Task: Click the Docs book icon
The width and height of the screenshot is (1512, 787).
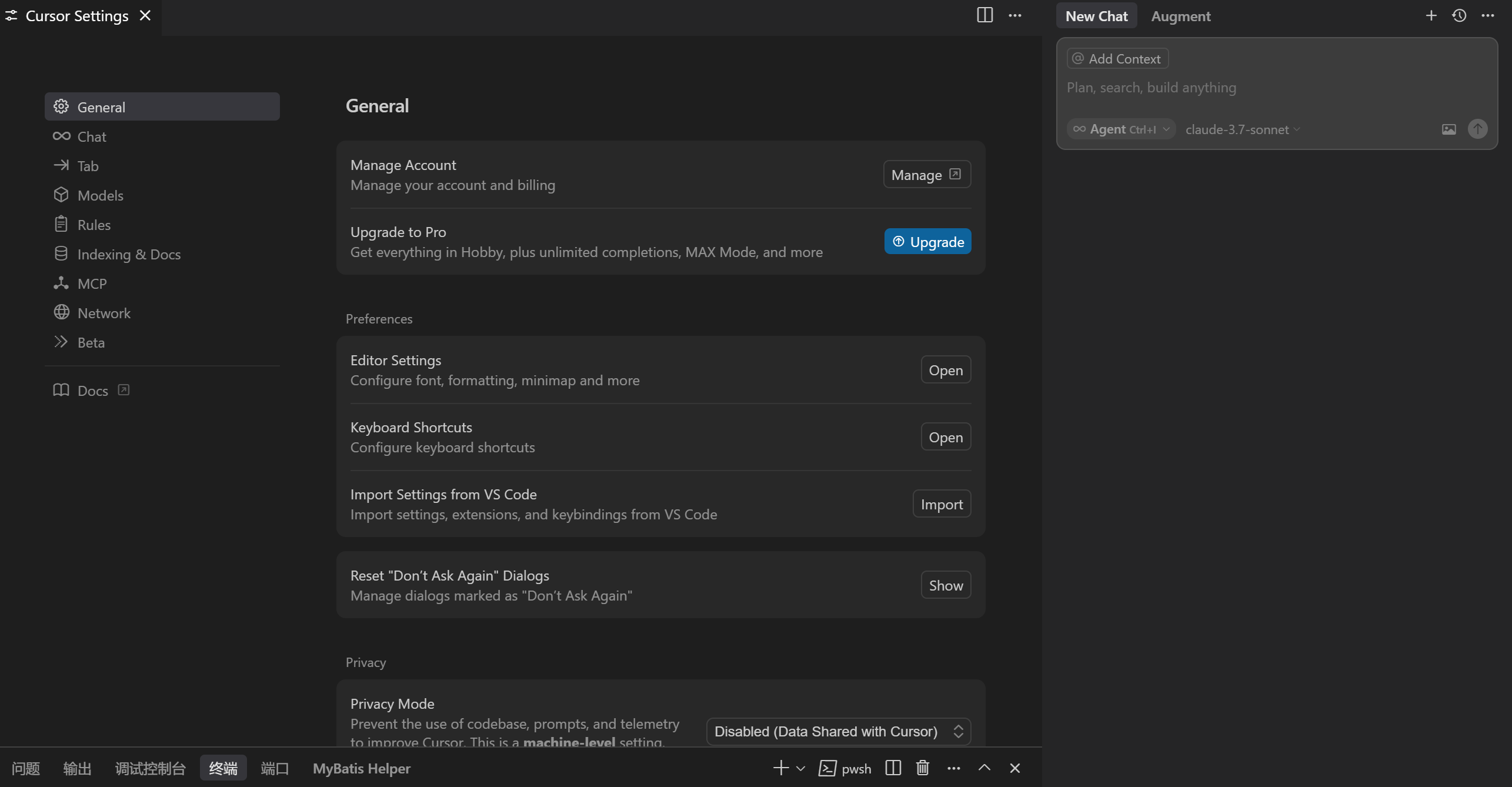Action: pyautogui.click(x=61, y=390)
